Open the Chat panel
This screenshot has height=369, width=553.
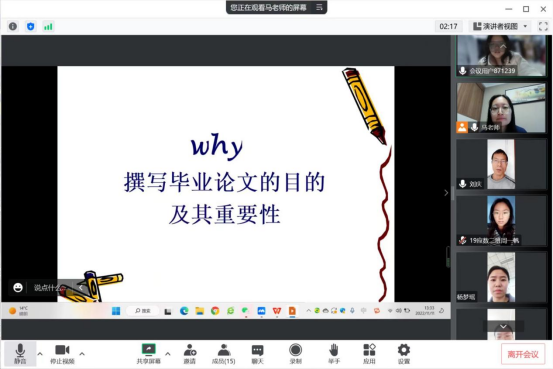[257, 354]
